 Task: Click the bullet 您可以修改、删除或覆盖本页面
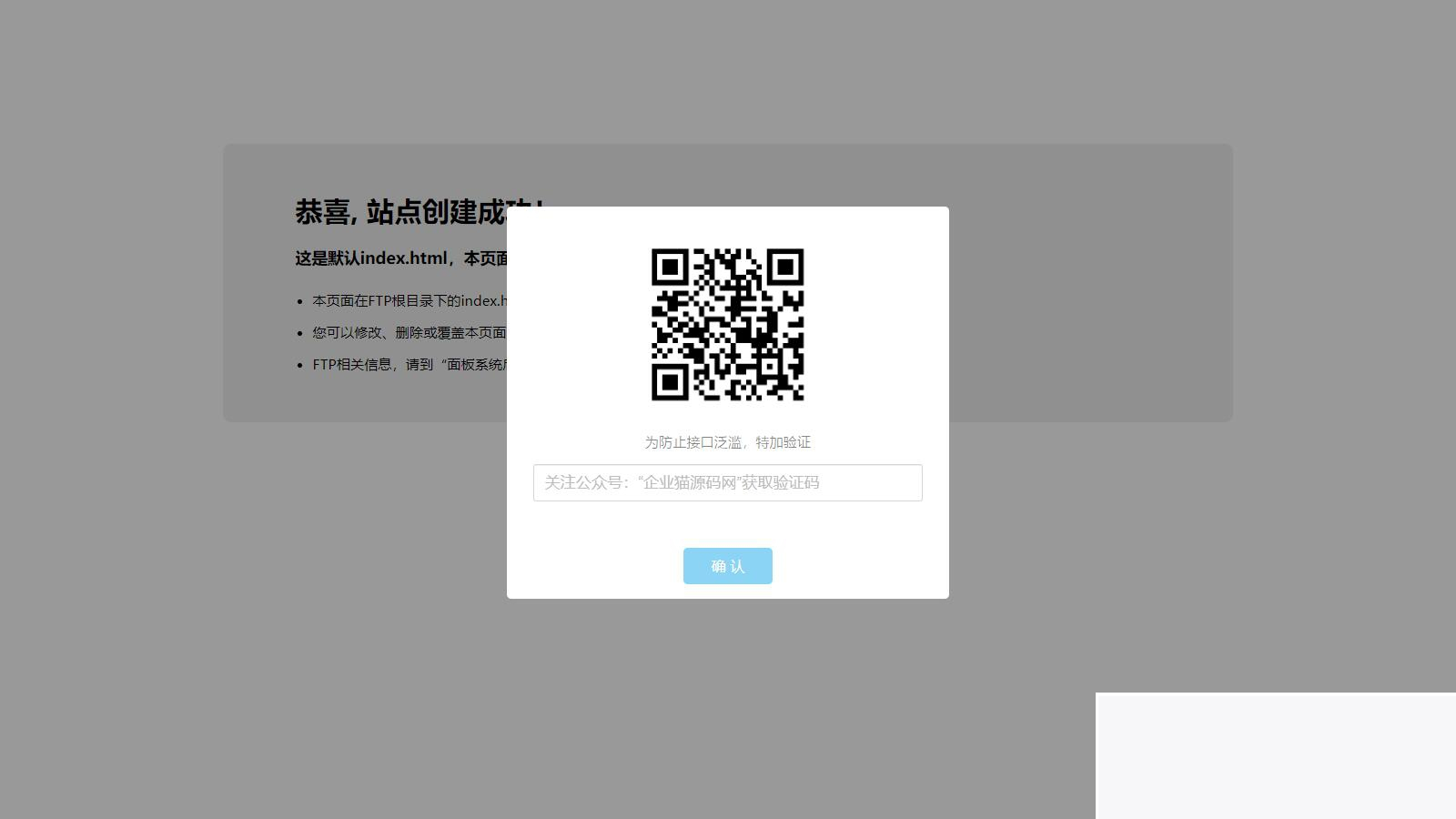tap(409, 333)
